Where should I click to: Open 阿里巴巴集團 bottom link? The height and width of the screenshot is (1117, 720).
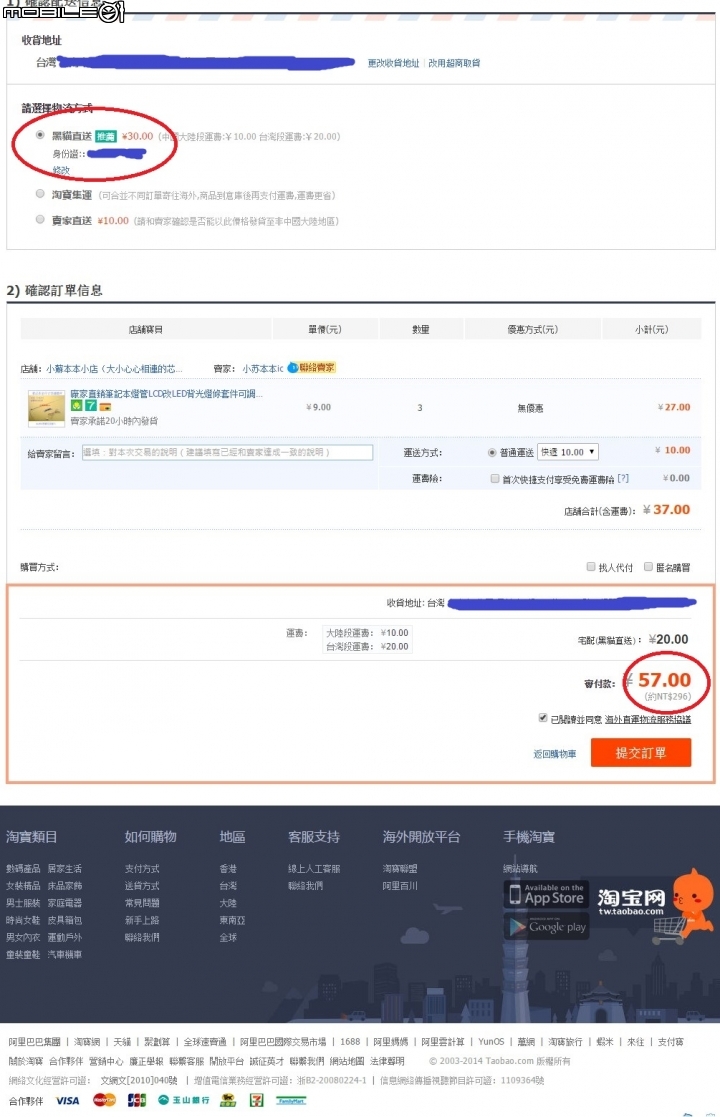coord(34,1041)
